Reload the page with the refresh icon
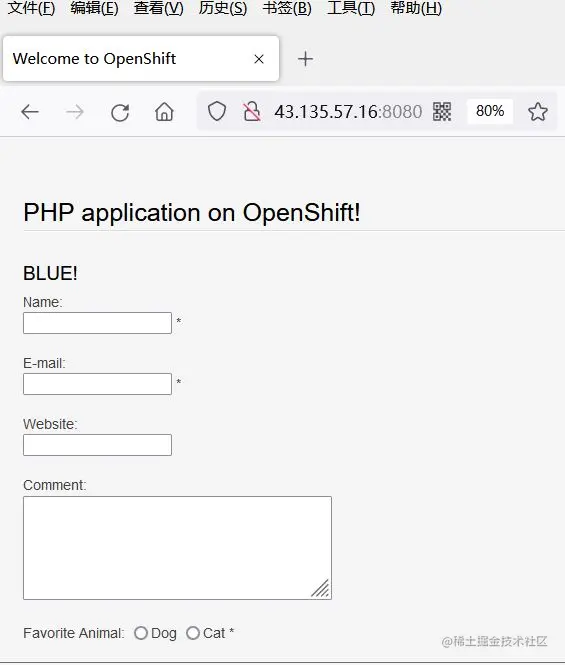This screenshot has width=565, height=665. (120, 112)
